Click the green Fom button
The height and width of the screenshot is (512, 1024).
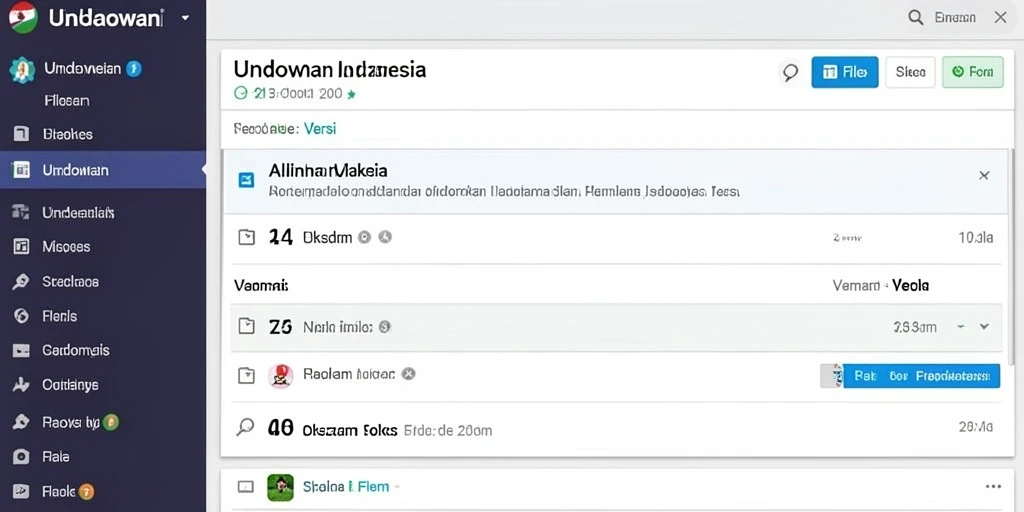point(972,72)
